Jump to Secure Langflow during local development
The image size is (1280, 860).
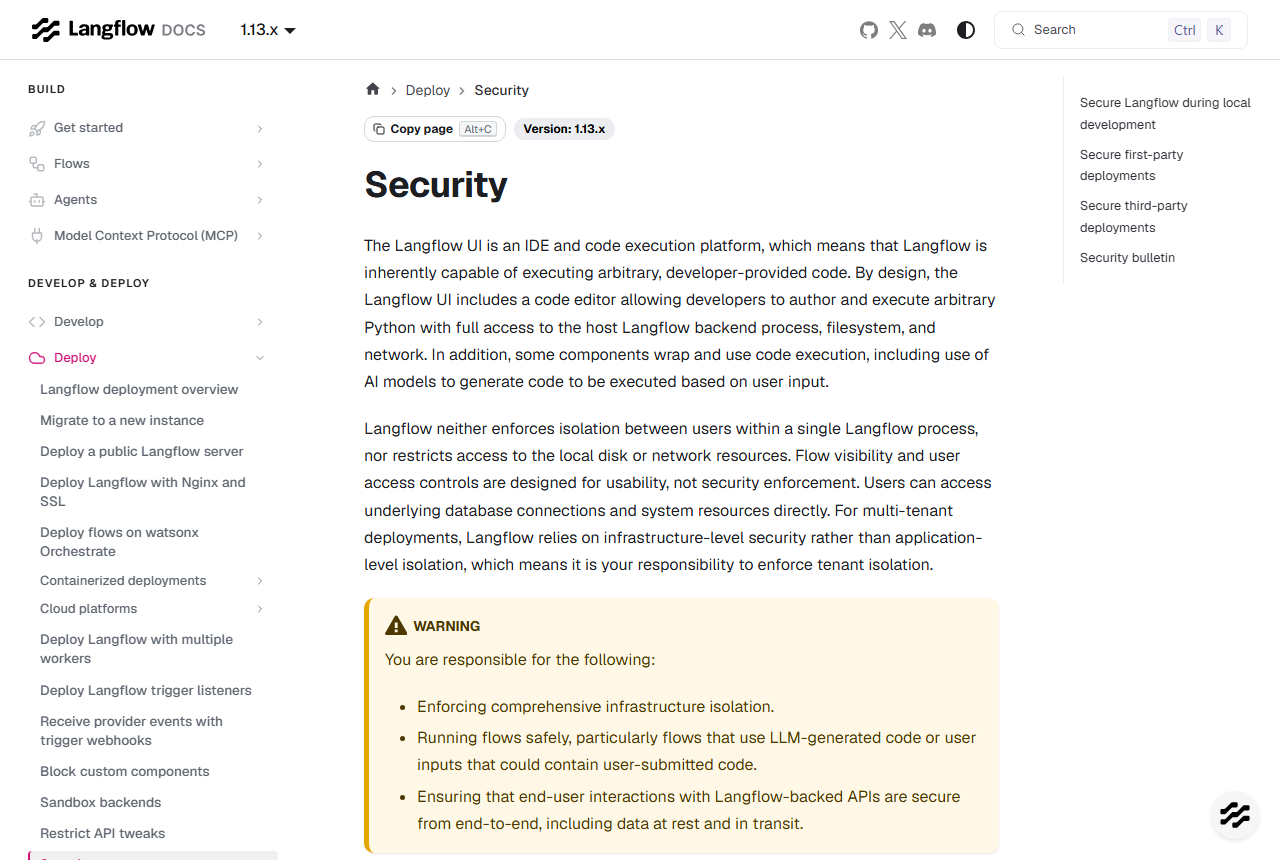(x=1165, y=114)
